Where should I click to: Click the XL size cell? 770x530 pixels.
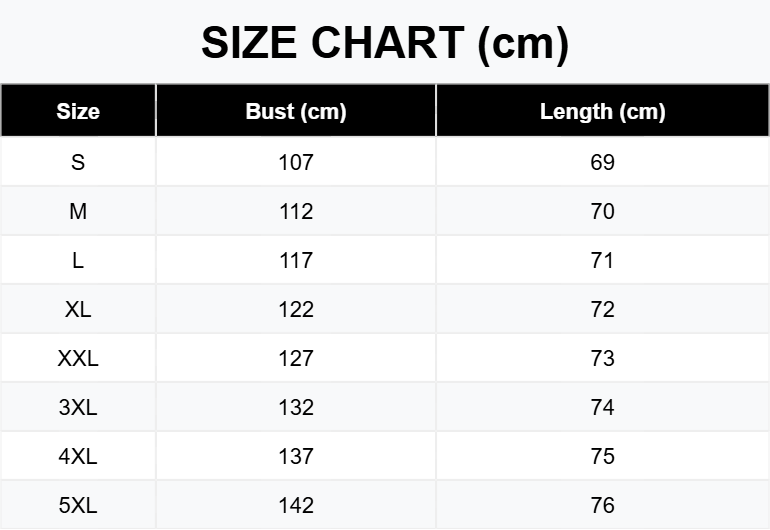pos(78,309)
